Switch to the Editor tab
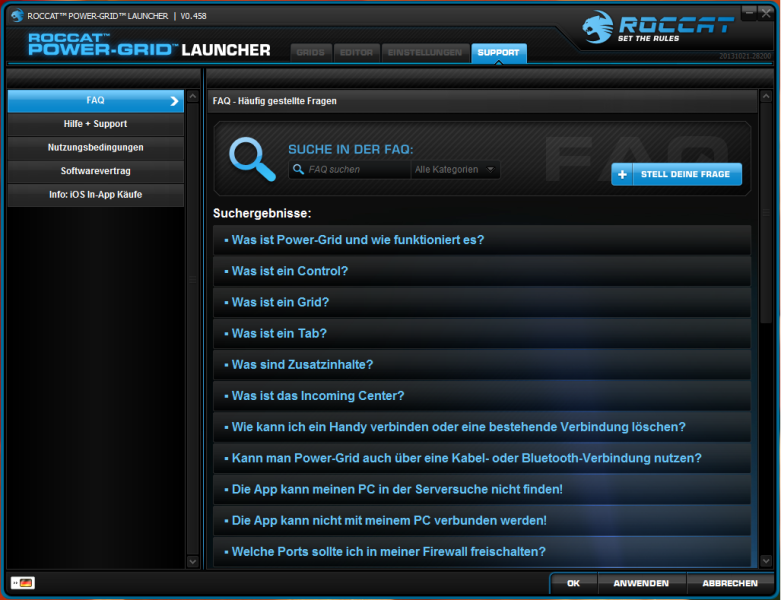The width and height of the screenshot is (781, 600). coord(356,52)
